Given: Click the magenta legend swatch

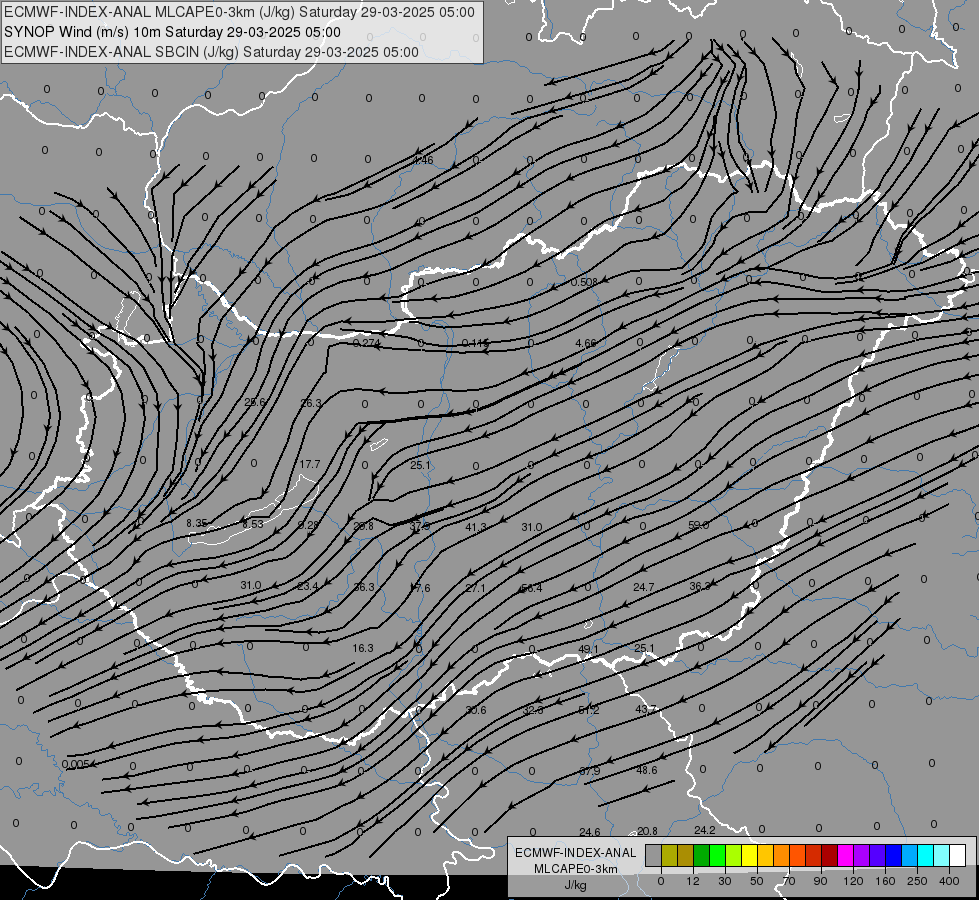Looking at the screenshot, I should pos(846,855).
